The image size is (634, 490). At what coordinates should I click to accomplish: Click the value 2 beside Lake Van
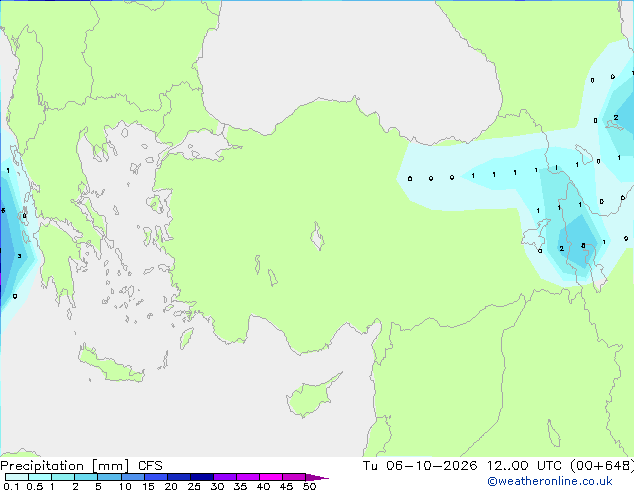click(561, 249)
